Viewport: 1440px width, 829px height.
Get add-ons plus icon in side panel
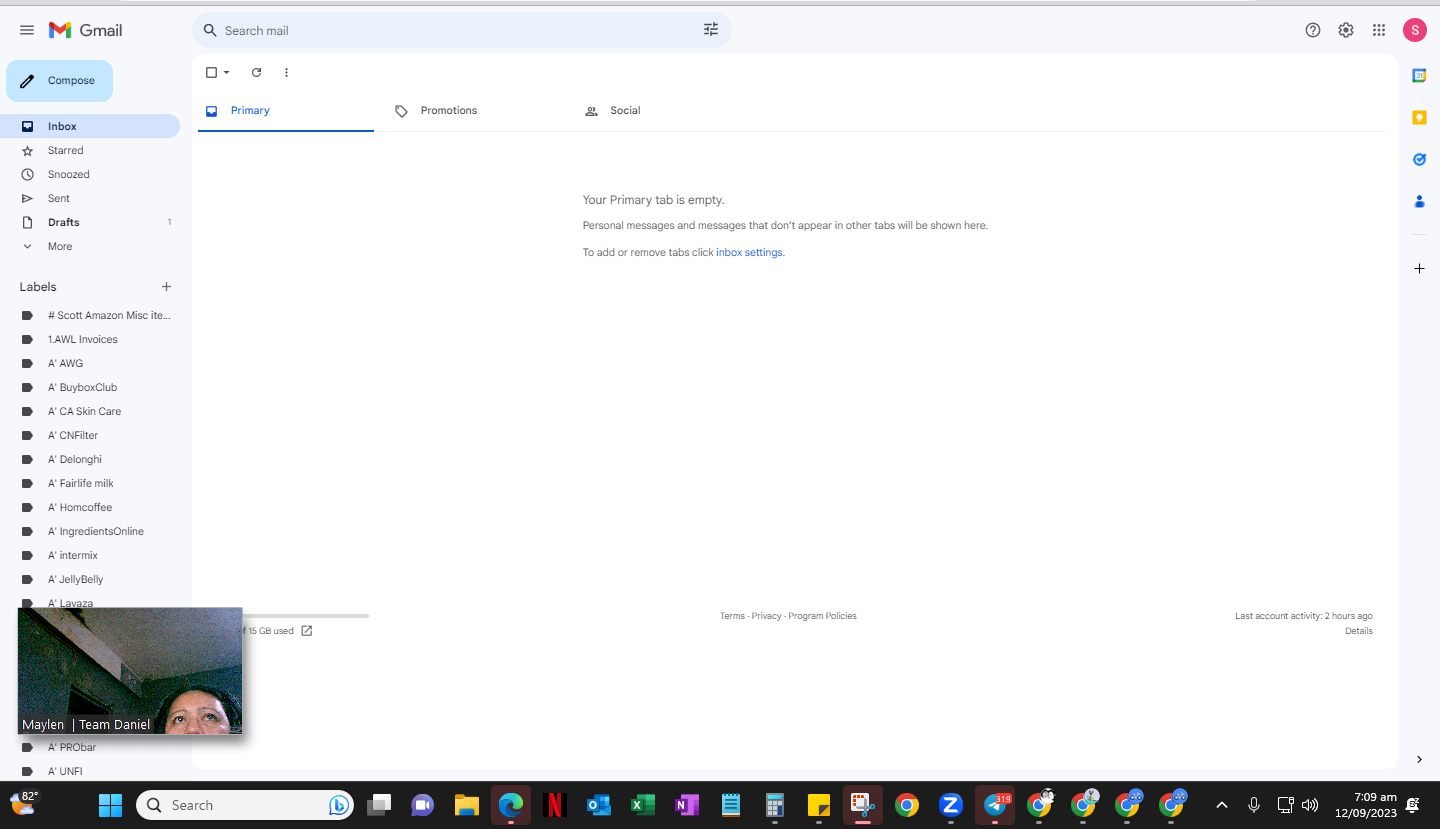click(x=1419, y=268)
